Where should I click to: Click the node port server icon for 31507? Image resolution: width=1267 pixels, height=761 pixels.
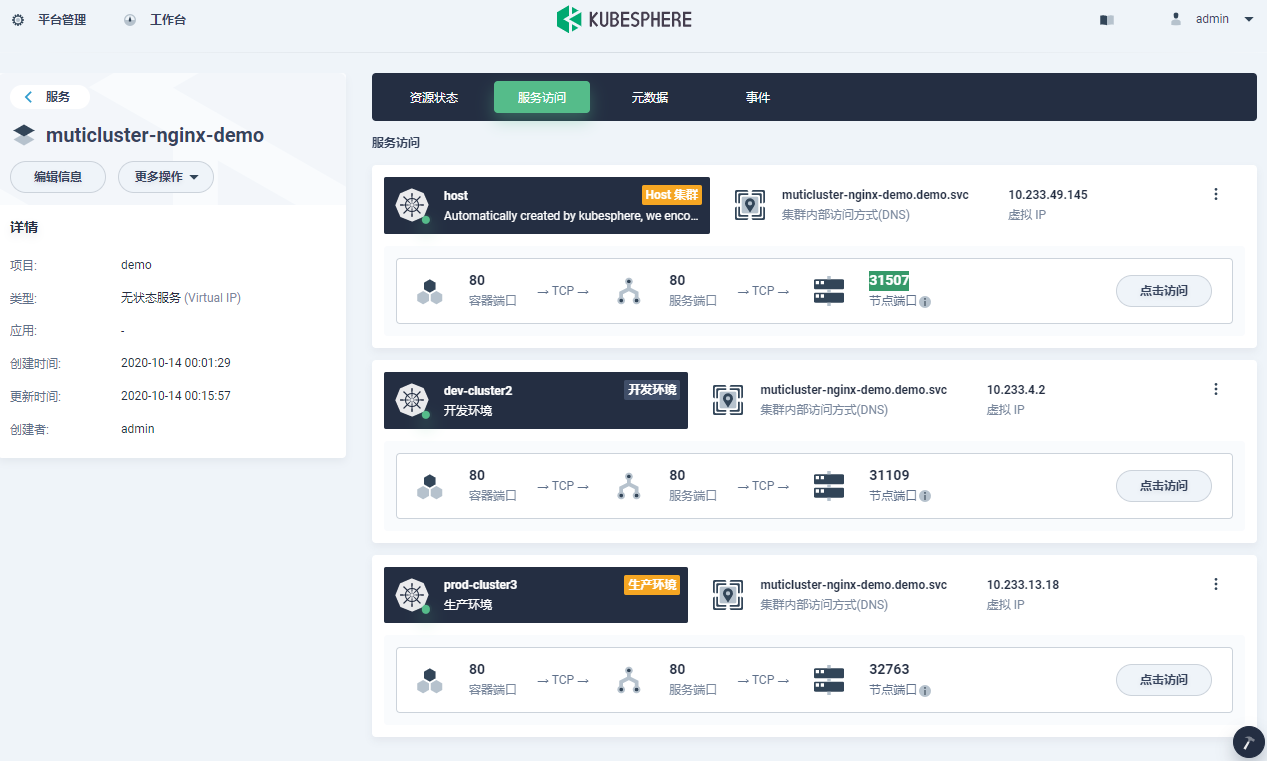829,291
